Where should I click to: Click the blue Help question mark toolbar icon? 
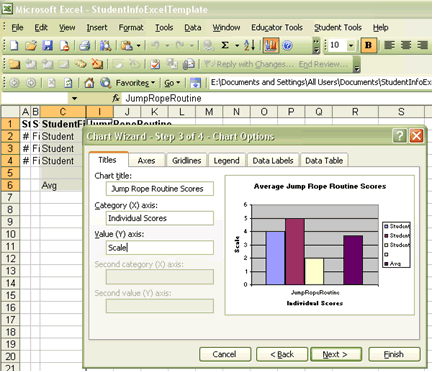point(287,45)
